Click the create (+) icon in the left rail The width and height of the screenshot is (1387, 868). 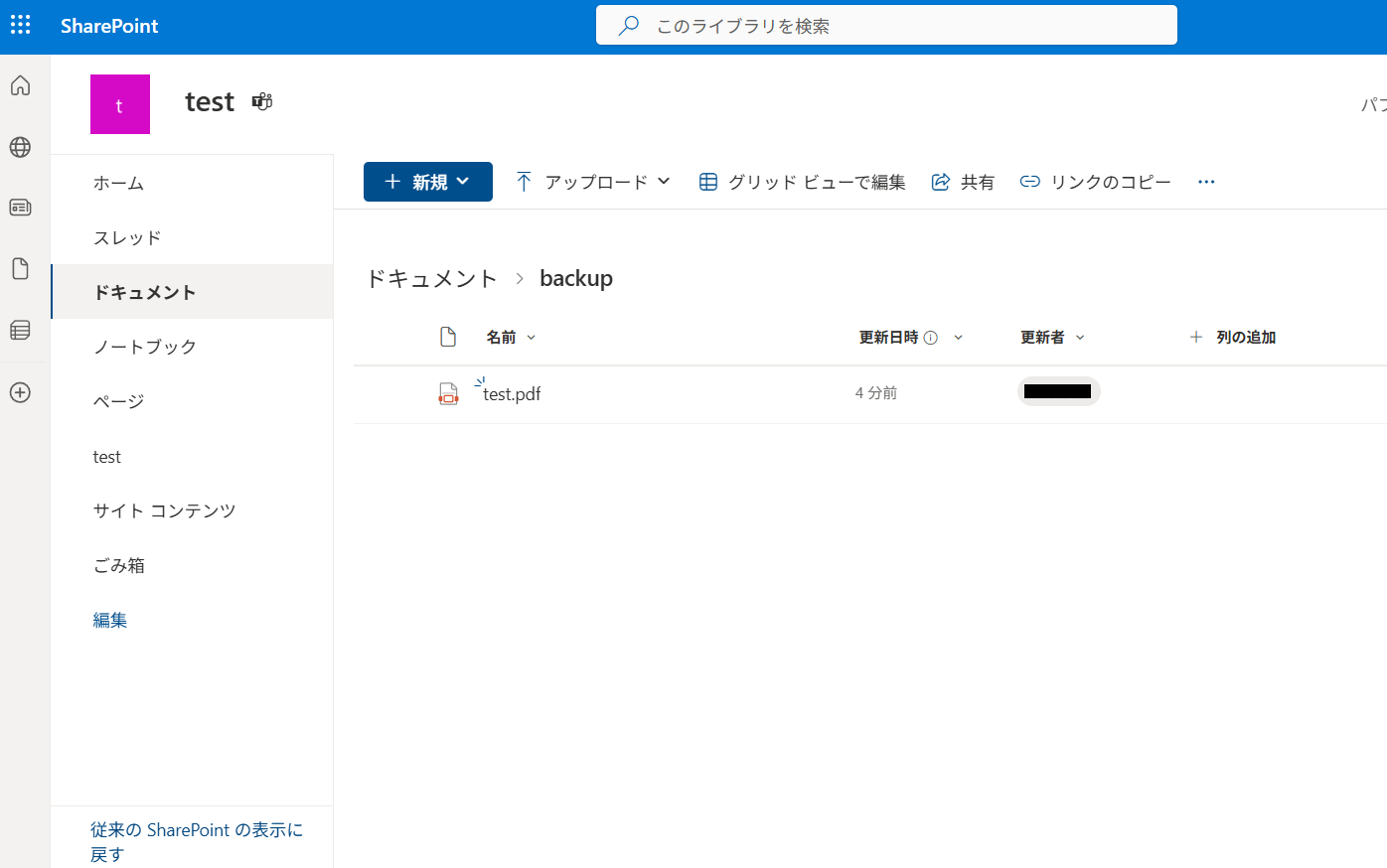point(20,392)
